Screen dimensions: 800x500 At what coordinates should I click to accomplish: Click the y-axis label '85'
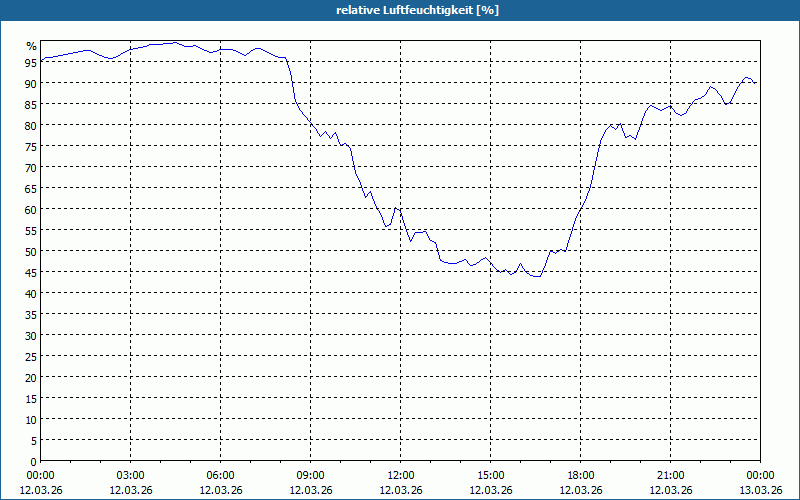[31, 104]
